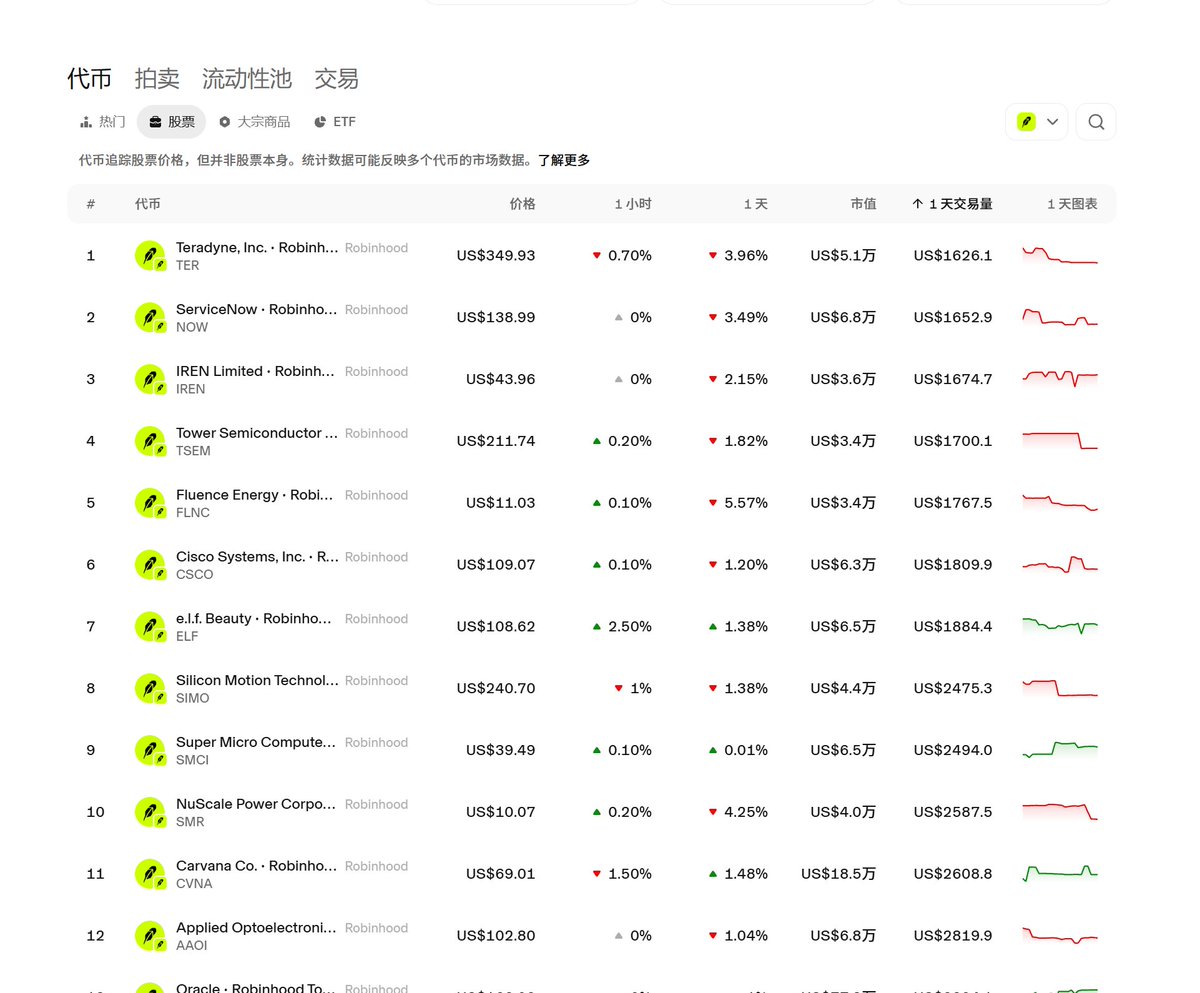Open the Tower Semiconductor 1-day chart sparkline

click(1060, 441)
